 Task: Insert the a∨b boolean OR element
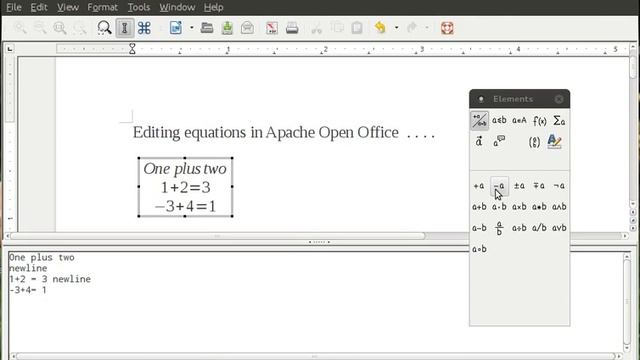[x=559, y=228]
